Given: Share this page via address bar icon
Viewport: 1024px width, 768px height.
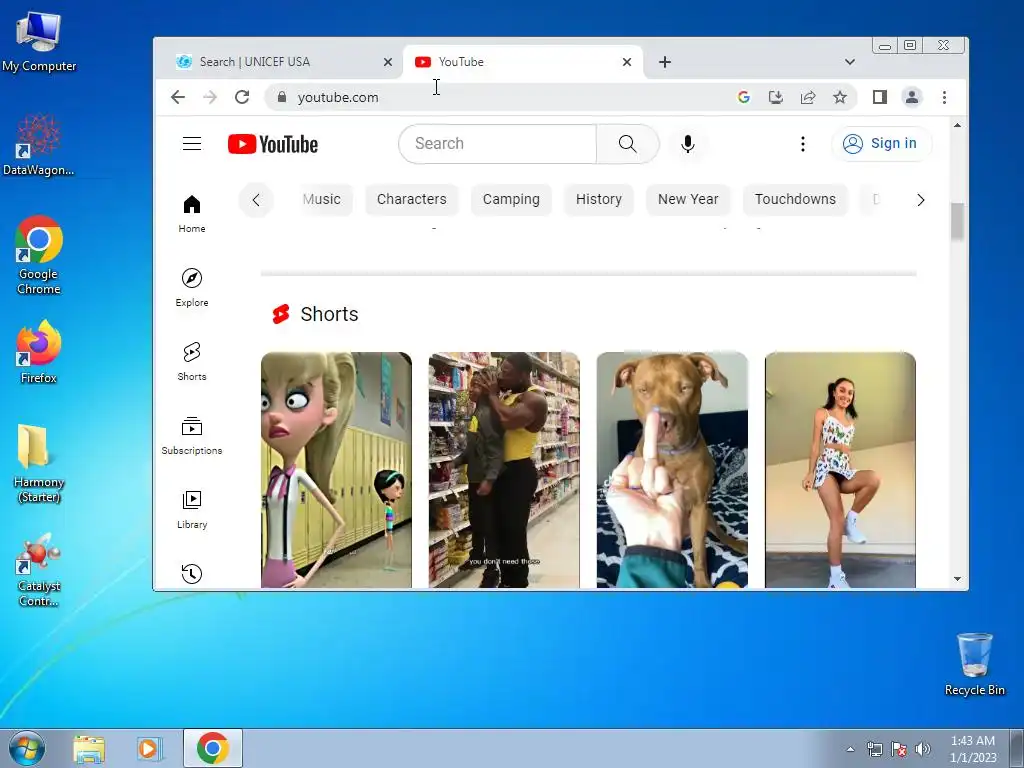Looking at the screenshot, I should coord(808,97).
